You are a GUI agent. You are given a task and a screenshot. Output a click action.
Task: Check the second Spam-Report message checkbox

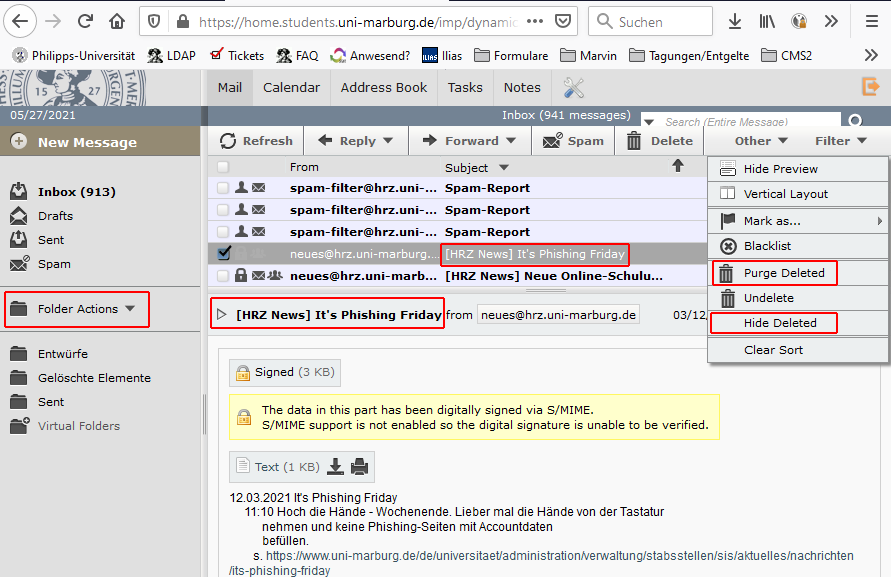(x=223, y=210)
